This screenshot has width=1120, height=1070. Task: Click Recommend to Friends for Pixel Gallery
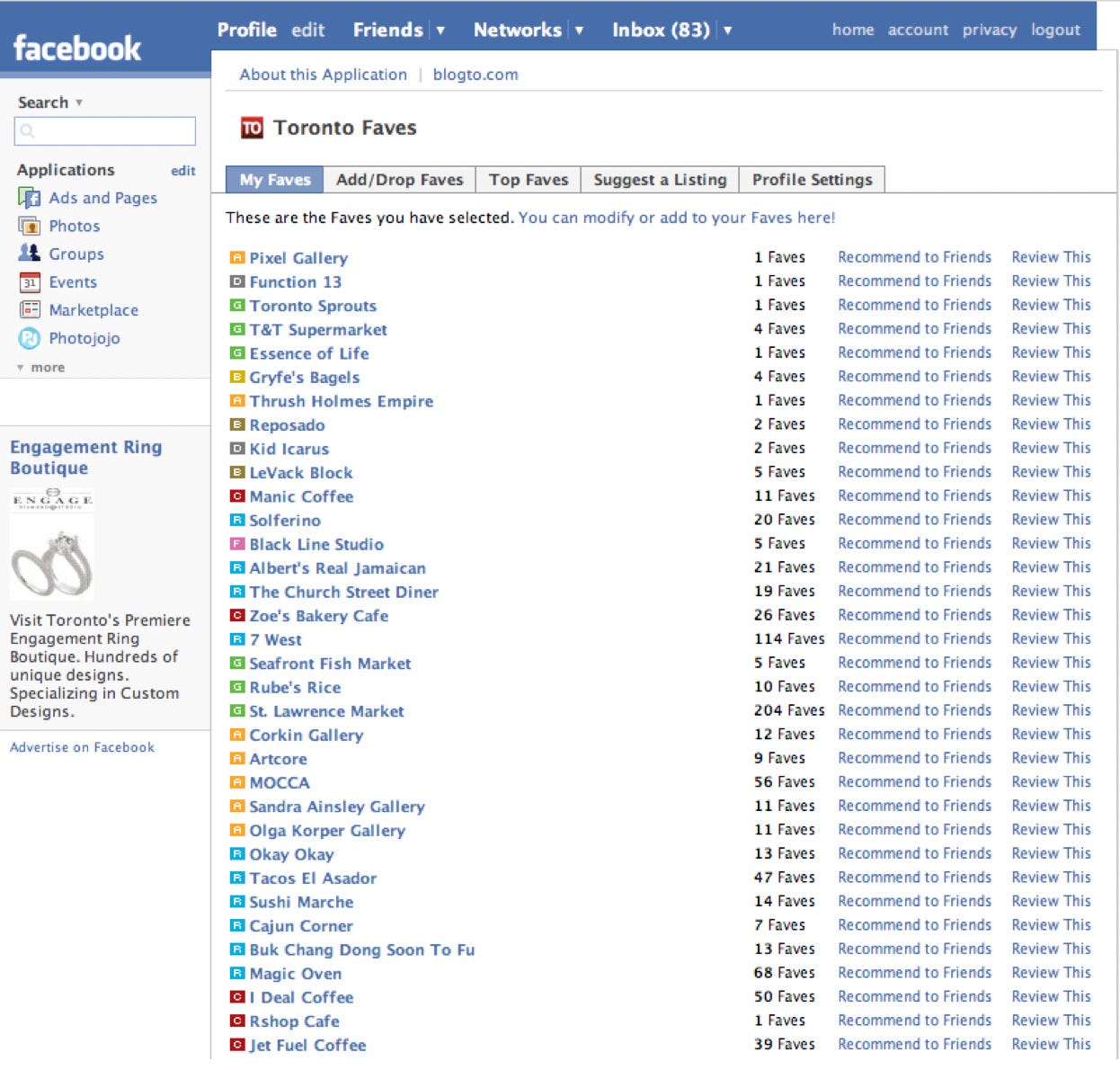(x=914, y=257)
